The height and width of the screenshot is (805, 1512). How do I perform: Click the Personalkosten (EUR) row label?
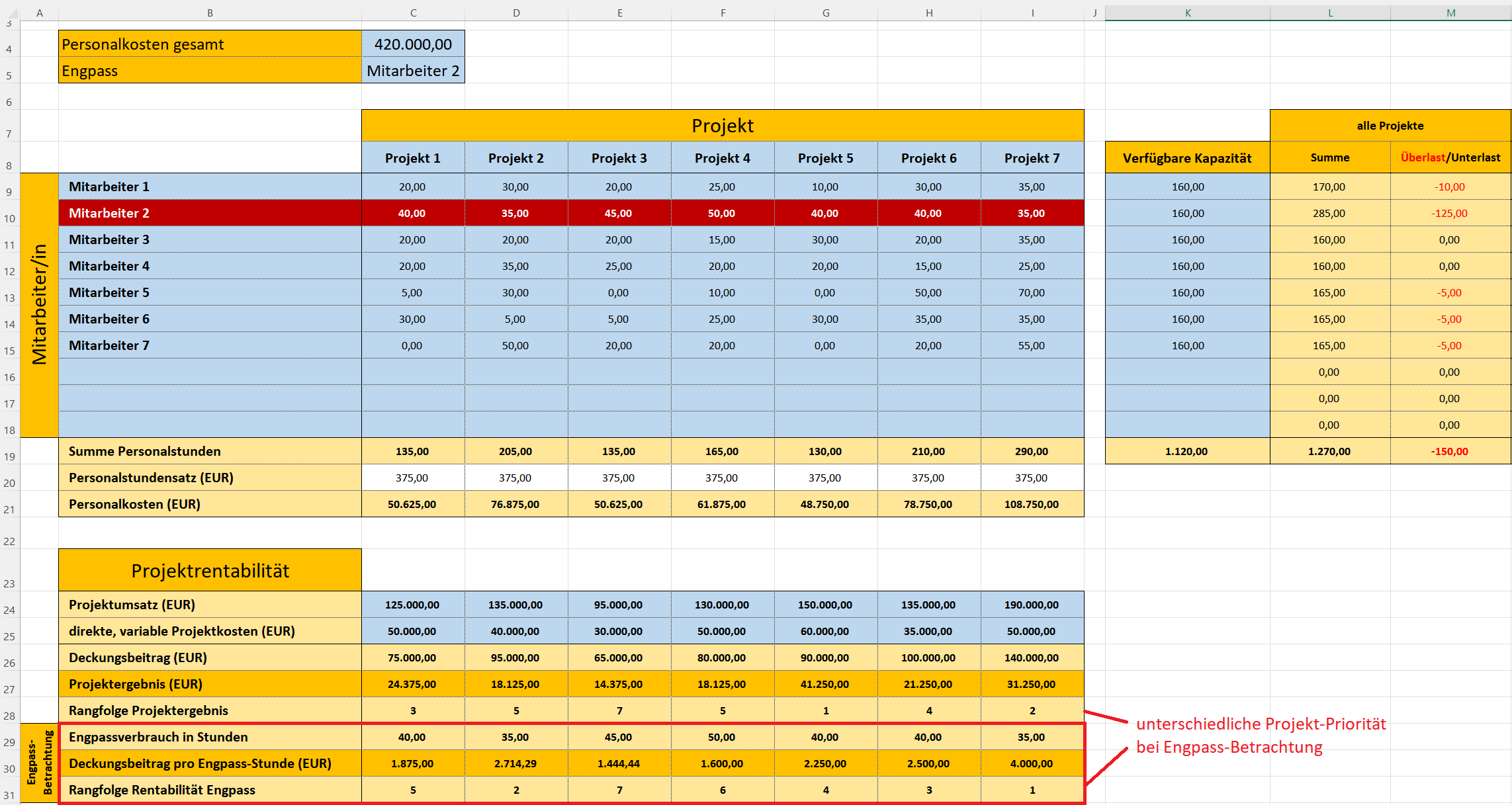(210, 504)
